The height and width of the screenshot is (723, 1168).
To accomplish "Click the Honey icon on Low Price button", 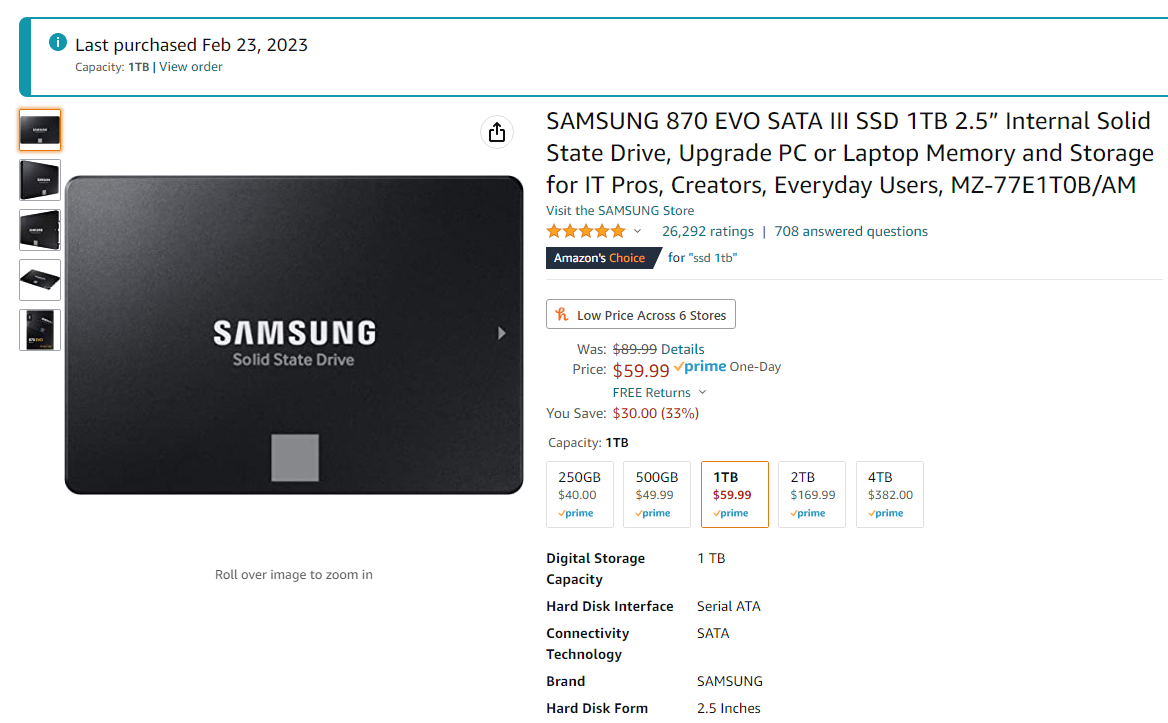I will pyautogui.click(x=562, y=315).
